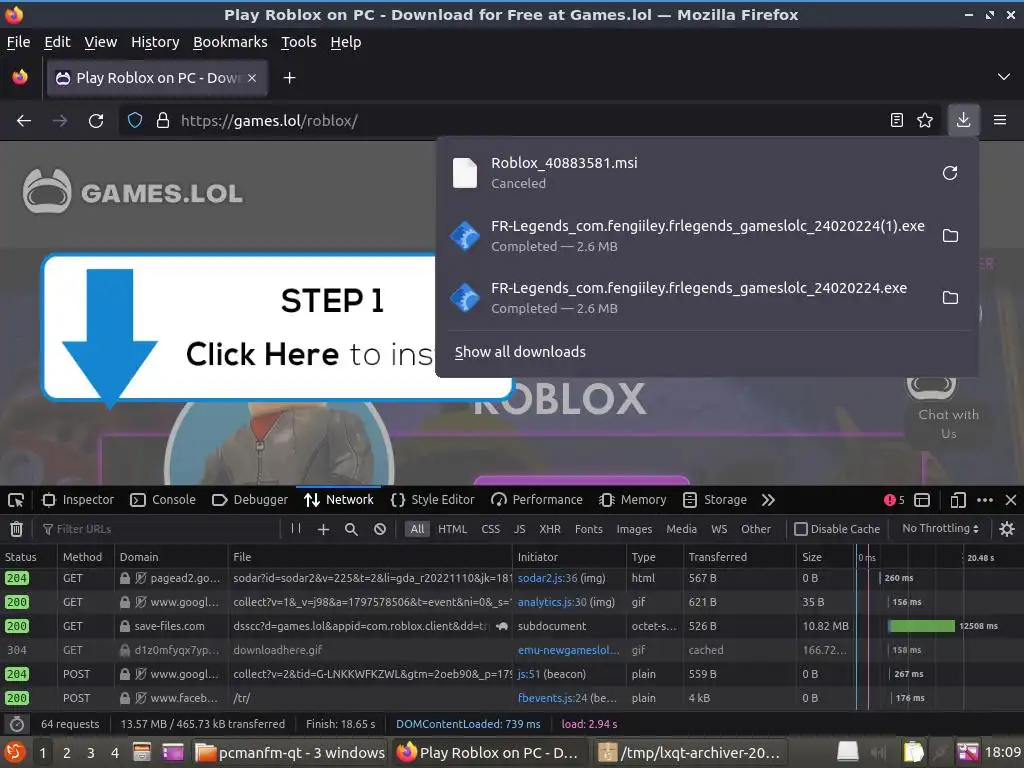List all tabs dropdown arrow
1024x768 pixels.
click(x=1004, y=77)
